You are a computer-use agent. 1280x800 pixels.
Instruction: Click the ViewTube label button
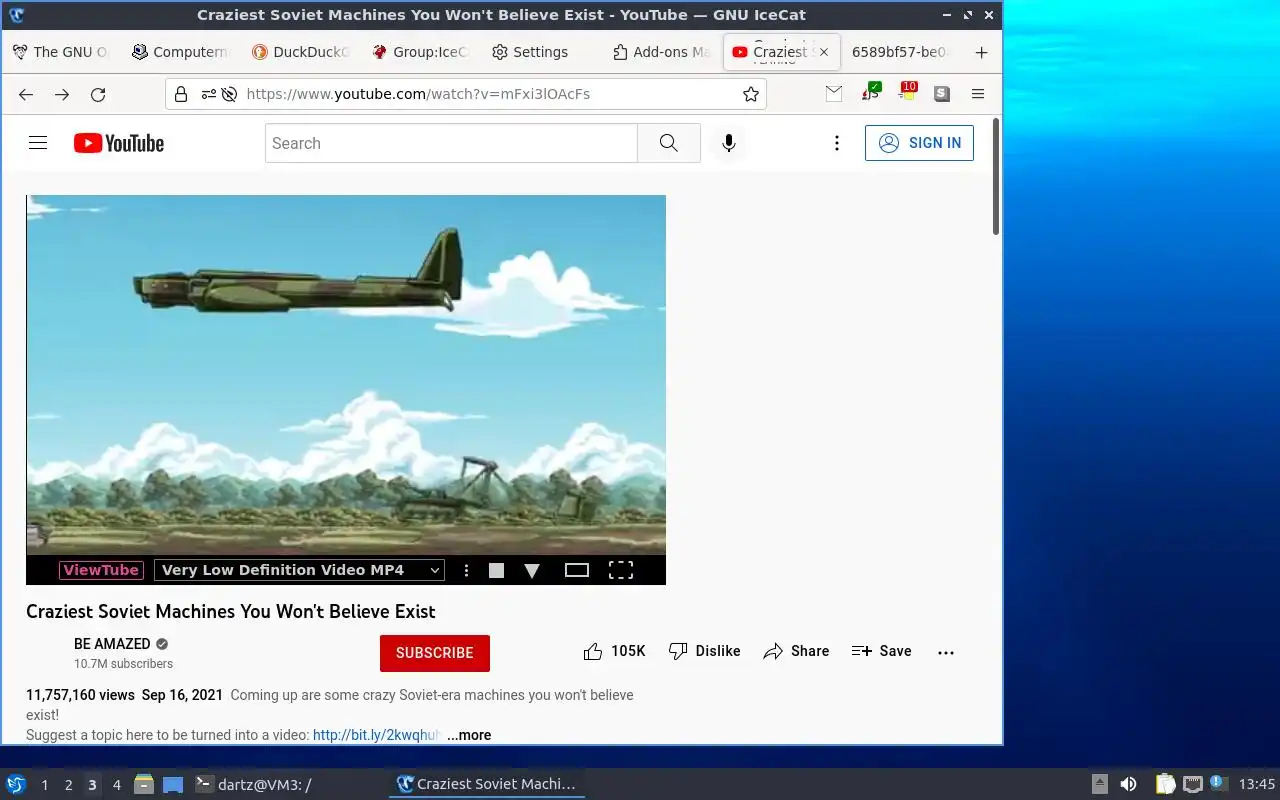click(101, 570)
